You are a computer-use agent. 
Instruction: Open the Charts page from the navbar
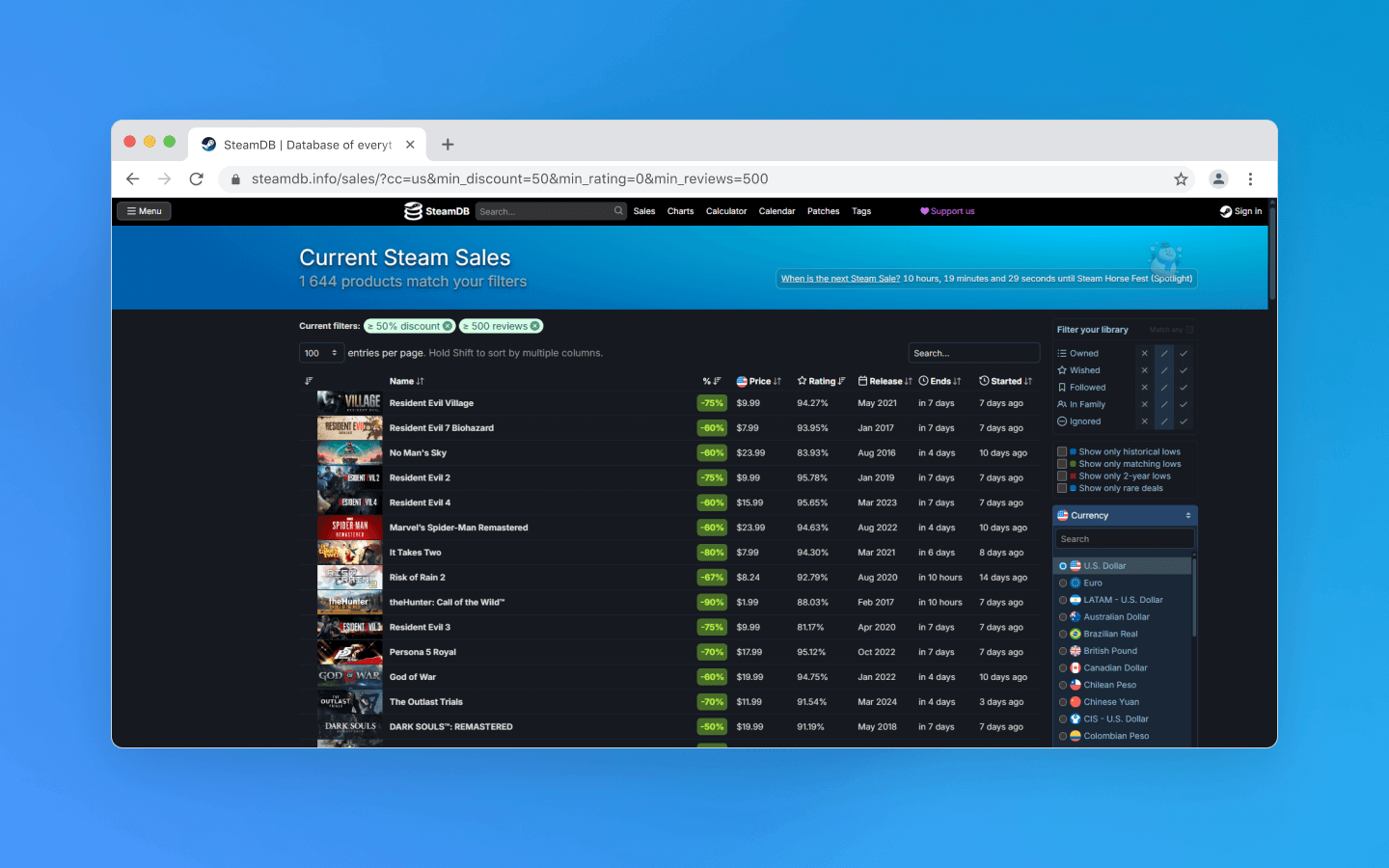point(680,211)
